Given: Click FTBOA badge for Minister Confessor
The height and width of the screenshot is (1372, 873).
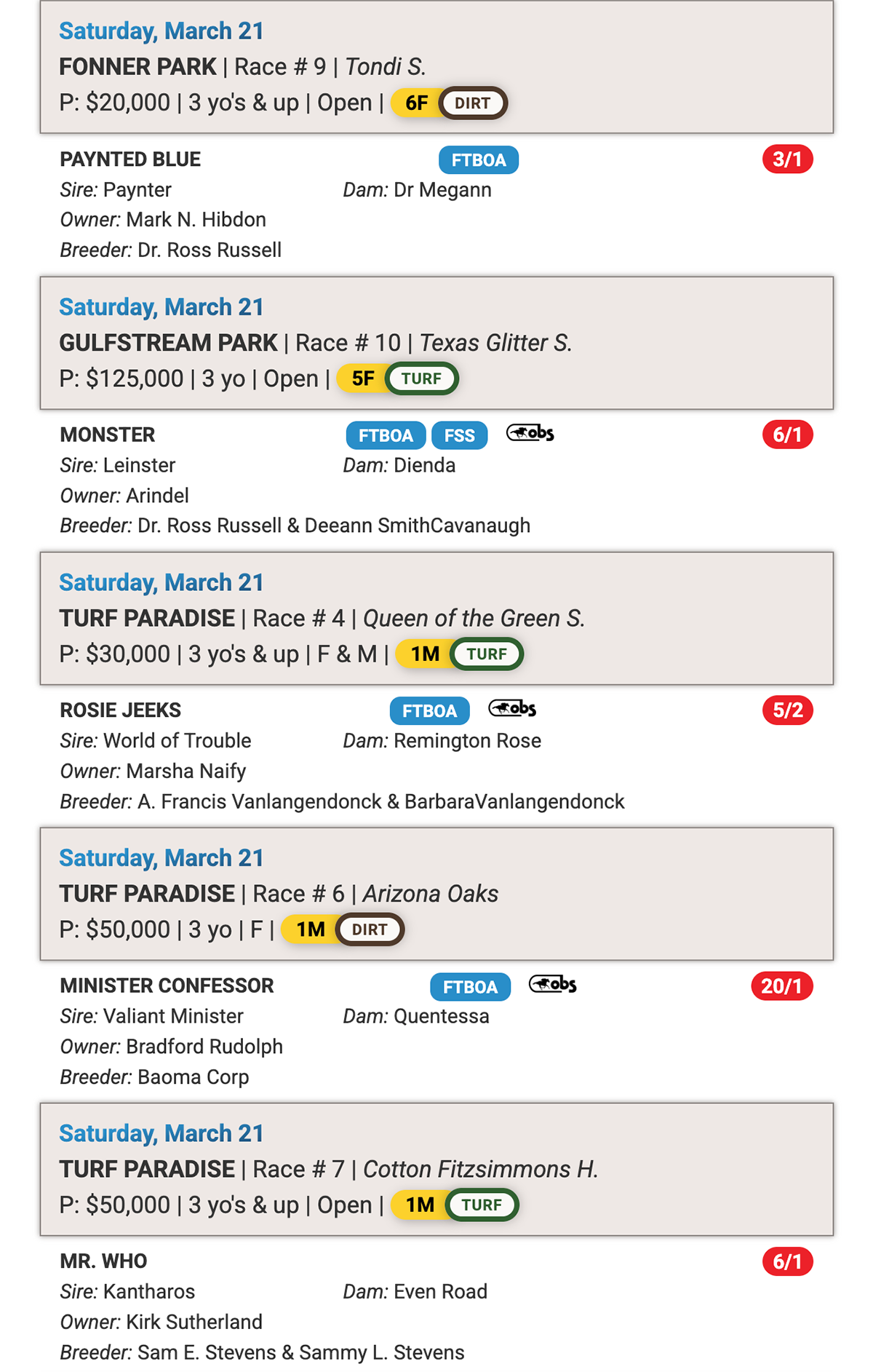Looking at the screenshot, I should [471, 987].
